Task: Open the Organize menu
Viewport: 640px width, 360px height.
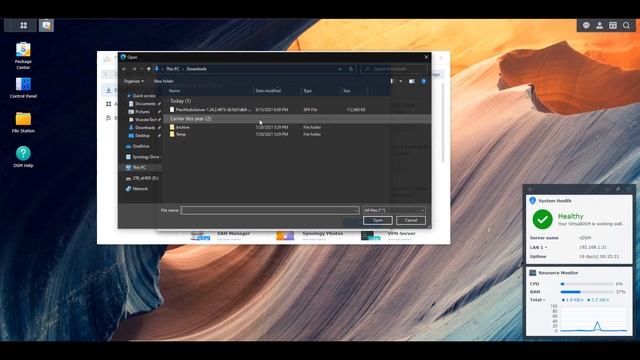Action: [x=133, y=81]
